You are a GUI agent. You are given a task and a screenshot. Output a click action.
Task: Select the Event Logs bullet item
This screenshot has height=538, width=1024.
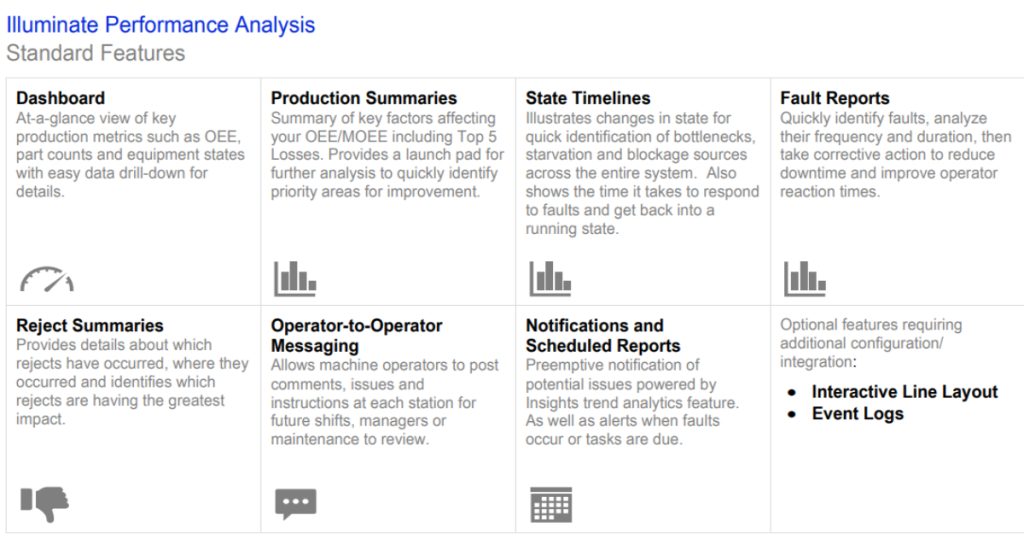coord(857,414)
